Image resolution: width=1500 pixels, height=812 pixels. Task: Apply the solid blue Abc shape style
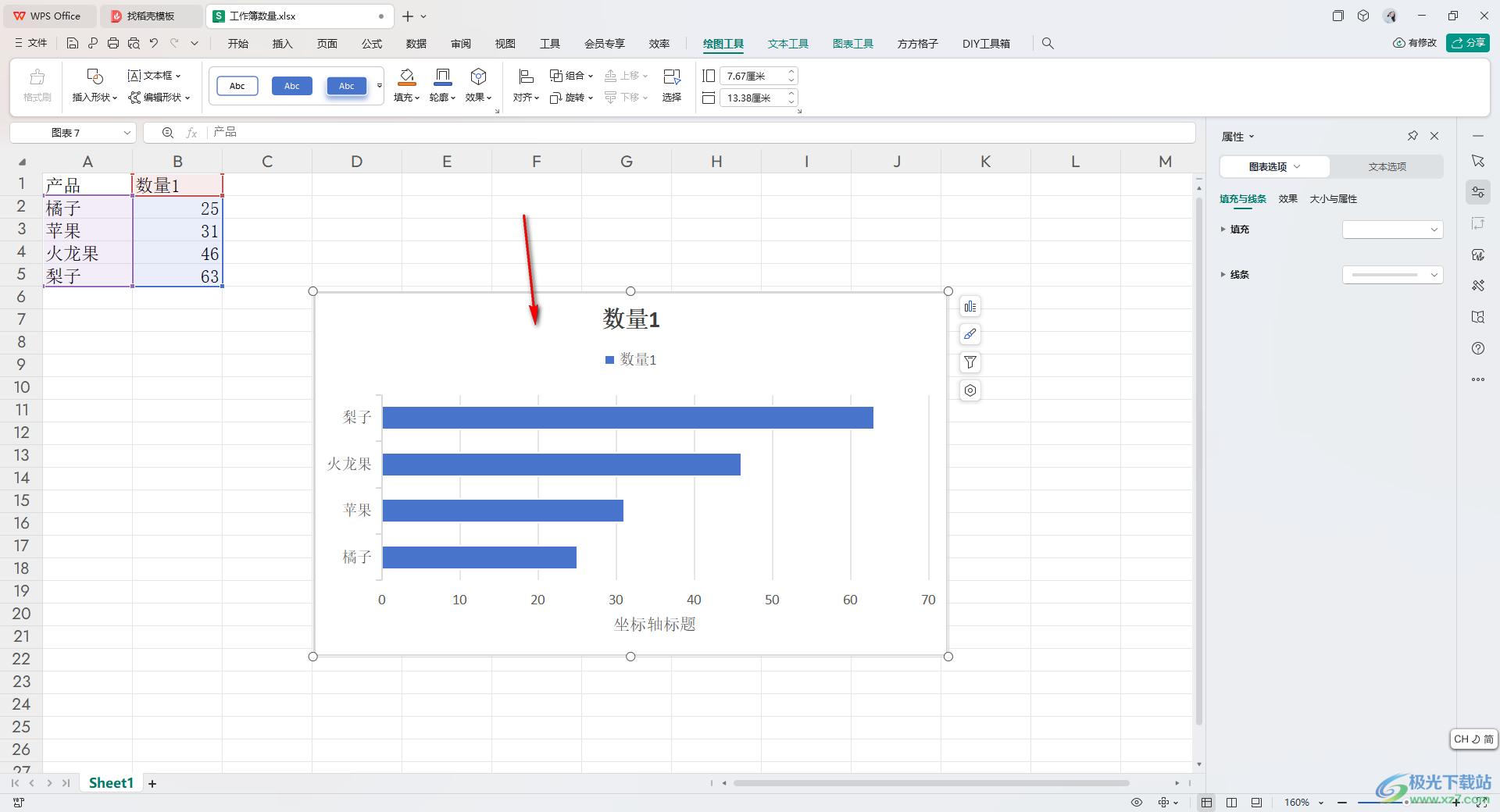292,86
